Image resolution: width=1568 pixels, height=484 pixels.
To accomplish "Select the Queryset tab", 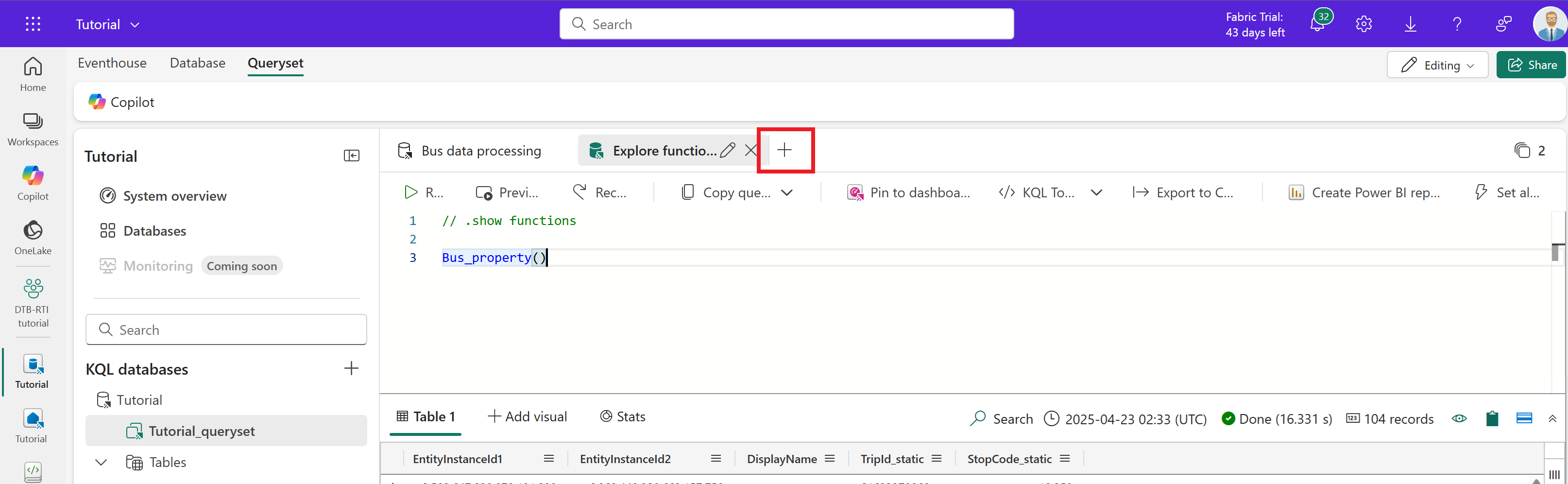I will (x=275, y=63).
